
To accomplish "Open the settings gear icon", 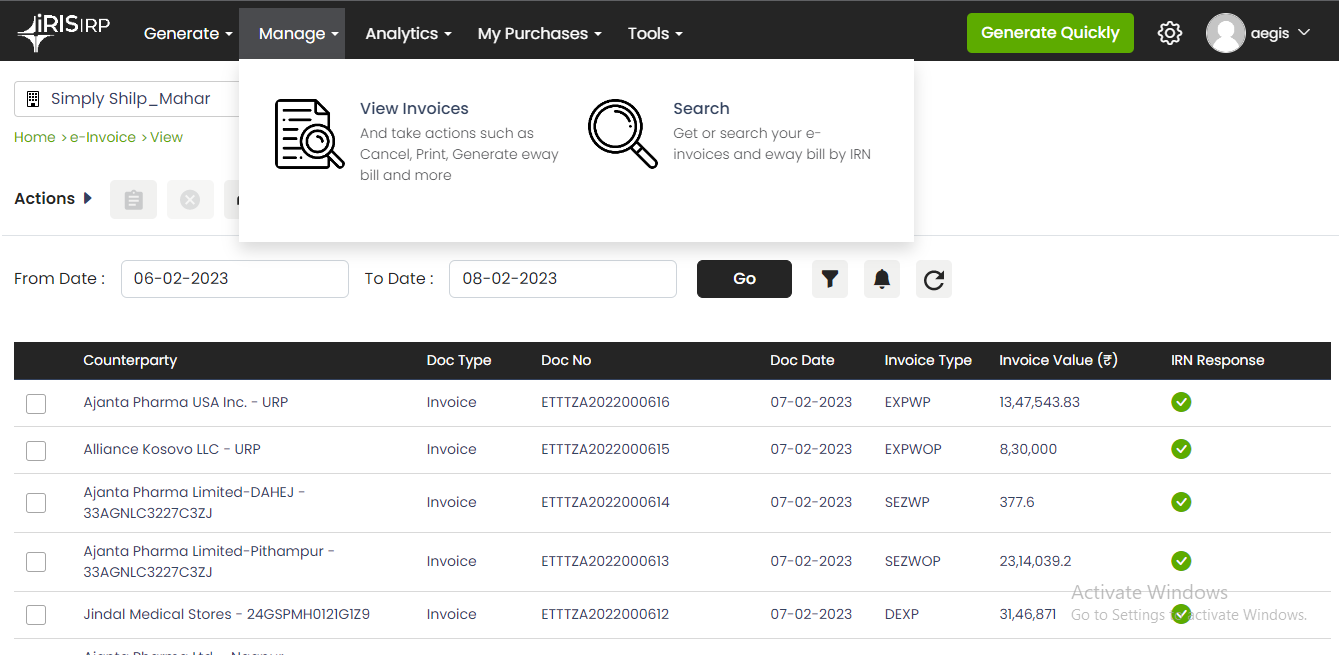I will point(1170,33).
